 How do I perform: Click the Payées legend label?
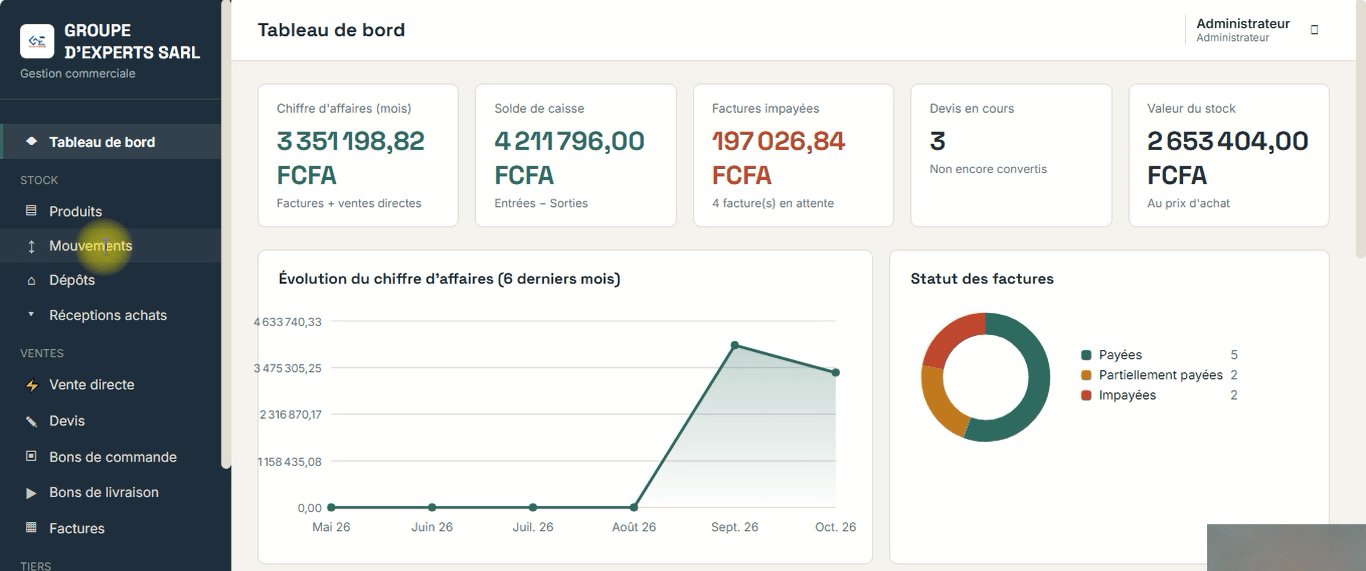tap(1120, 355)
